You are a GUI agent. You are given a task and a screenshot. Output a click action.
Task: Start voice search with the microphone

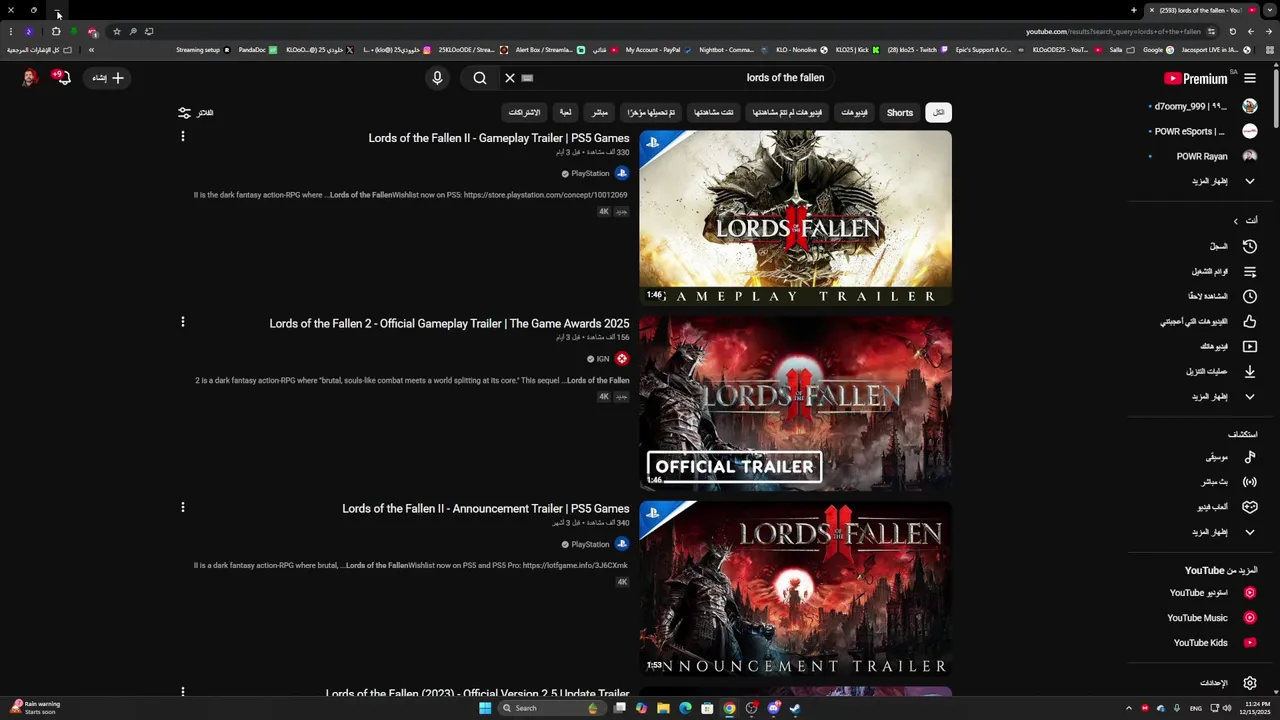[x=437, y=78]
